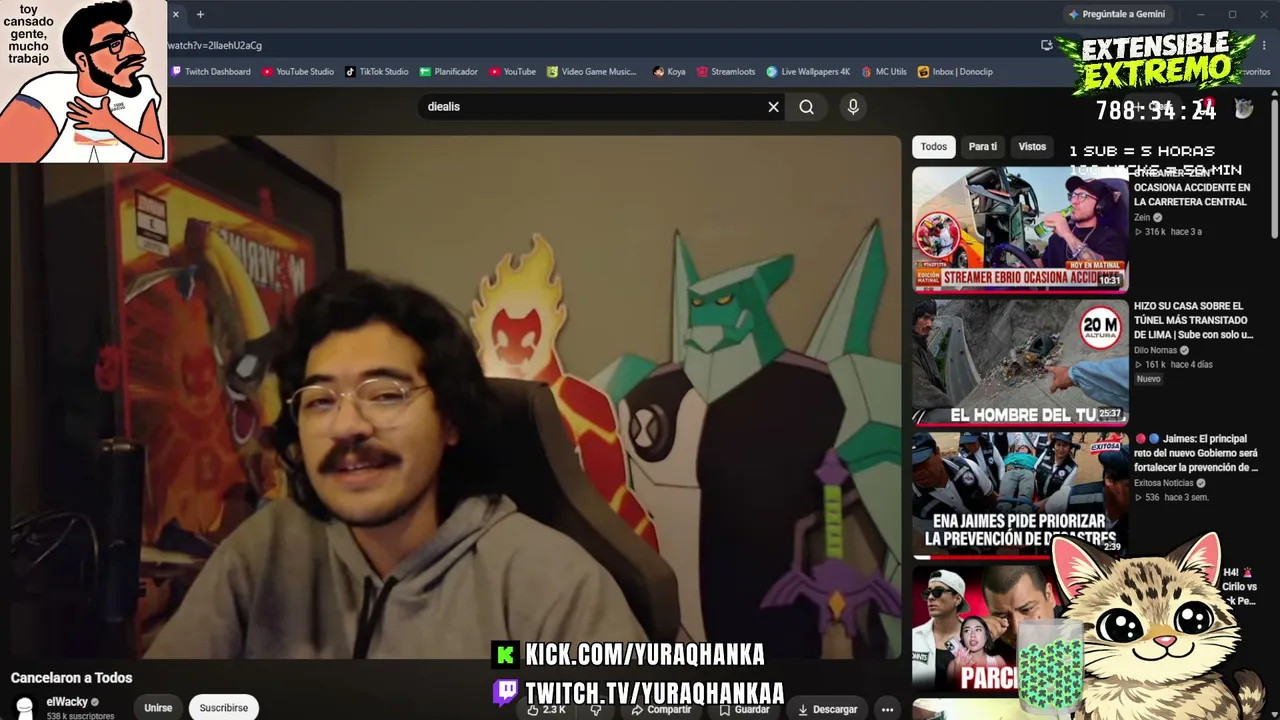Open the video's more actions menu
The width and height of the screenshot is (1280, 720).
(x=887, y=709)
